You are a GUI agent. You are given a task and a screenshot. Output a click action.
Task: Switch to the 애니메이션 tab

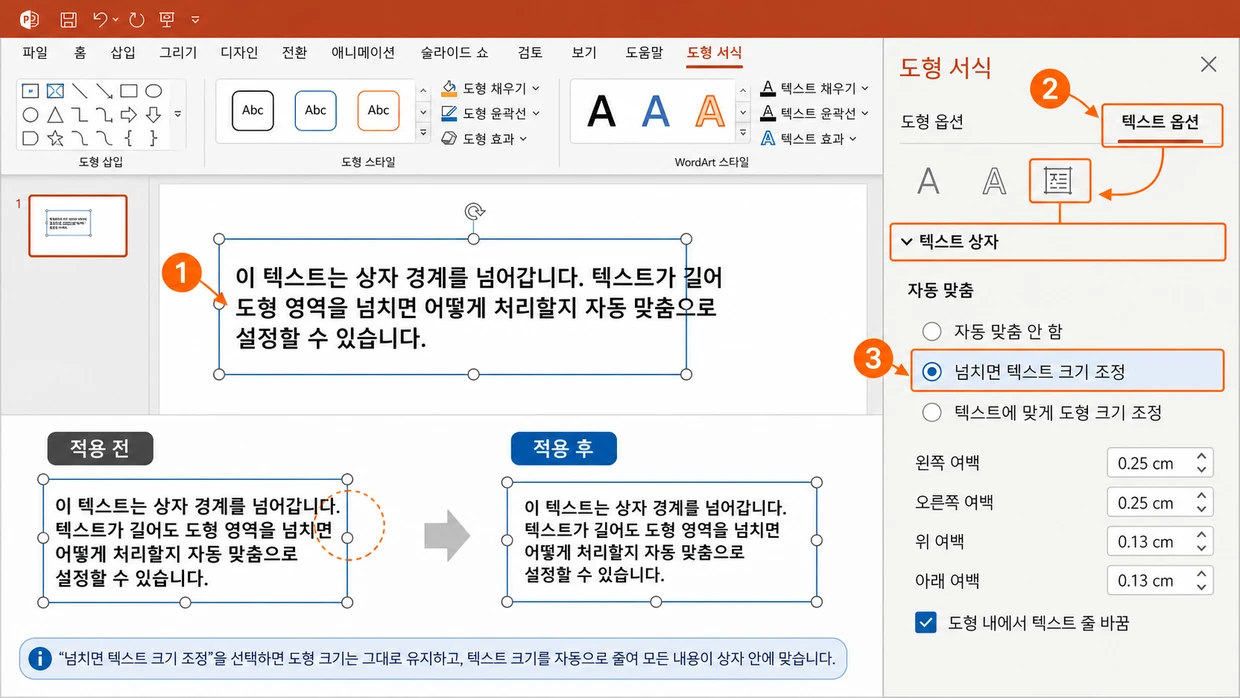pos(363,53)
